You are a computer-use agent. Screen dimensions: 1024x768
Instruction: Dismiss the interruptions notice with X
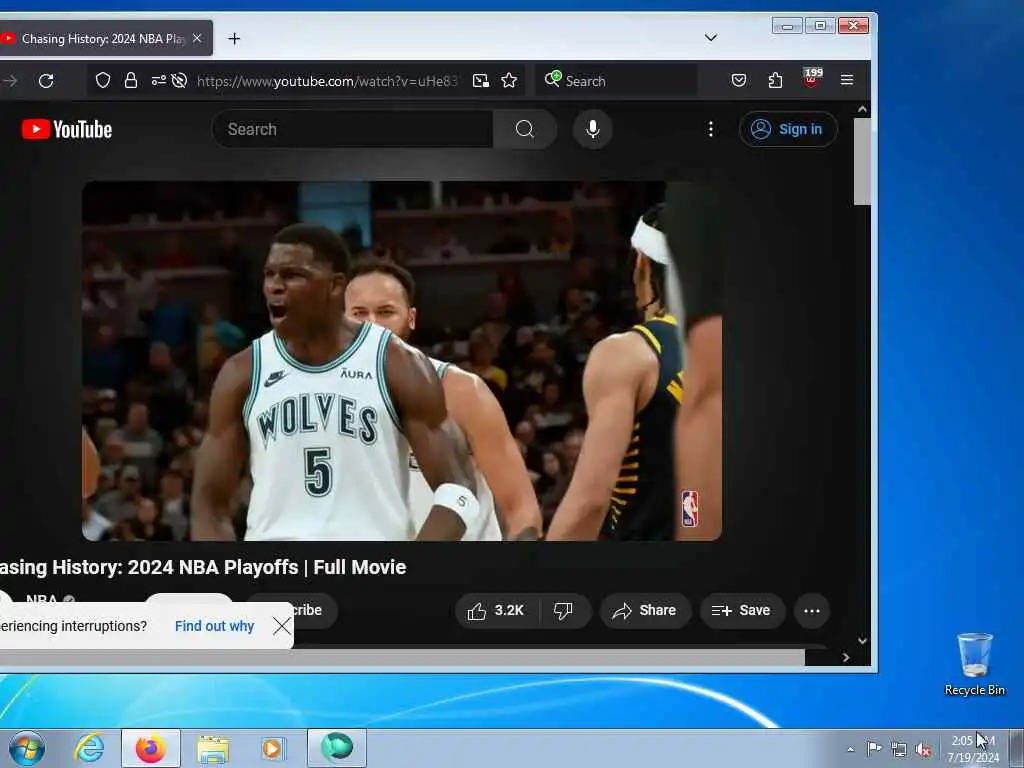point(282,626)
